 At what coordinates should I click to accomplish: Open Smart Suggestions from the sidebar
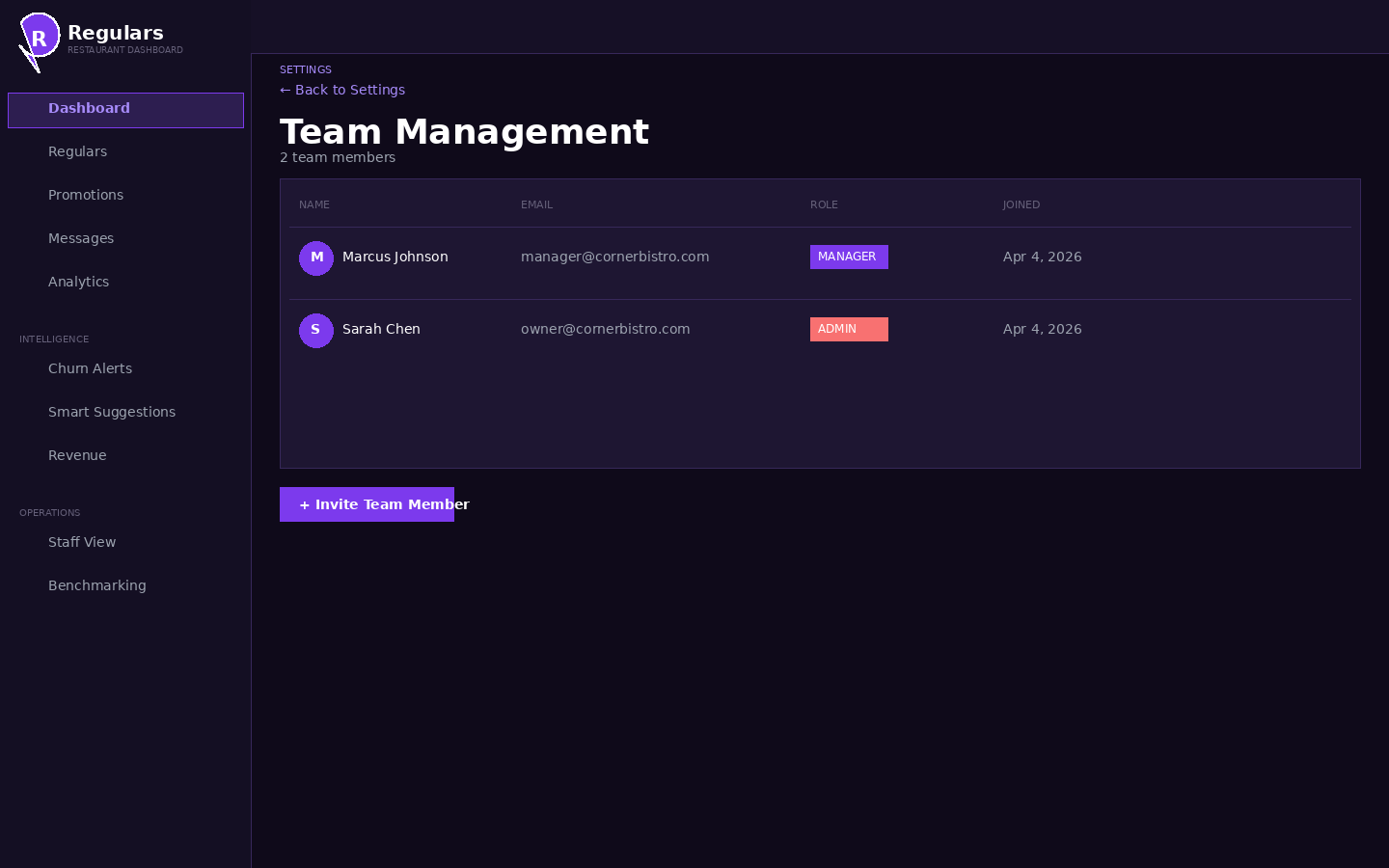[x=112, y=412]
